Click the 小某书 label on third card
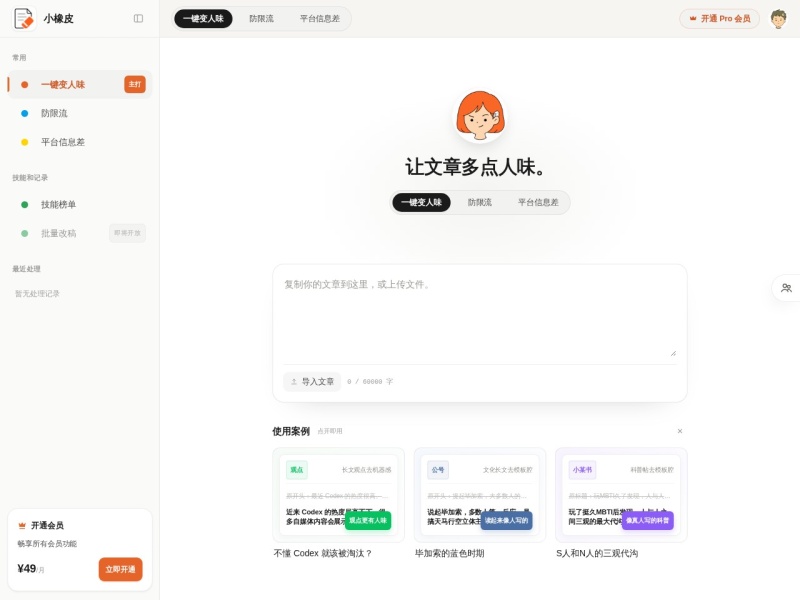Viewport: 800px width, 600px height. (x=582, y=470)
